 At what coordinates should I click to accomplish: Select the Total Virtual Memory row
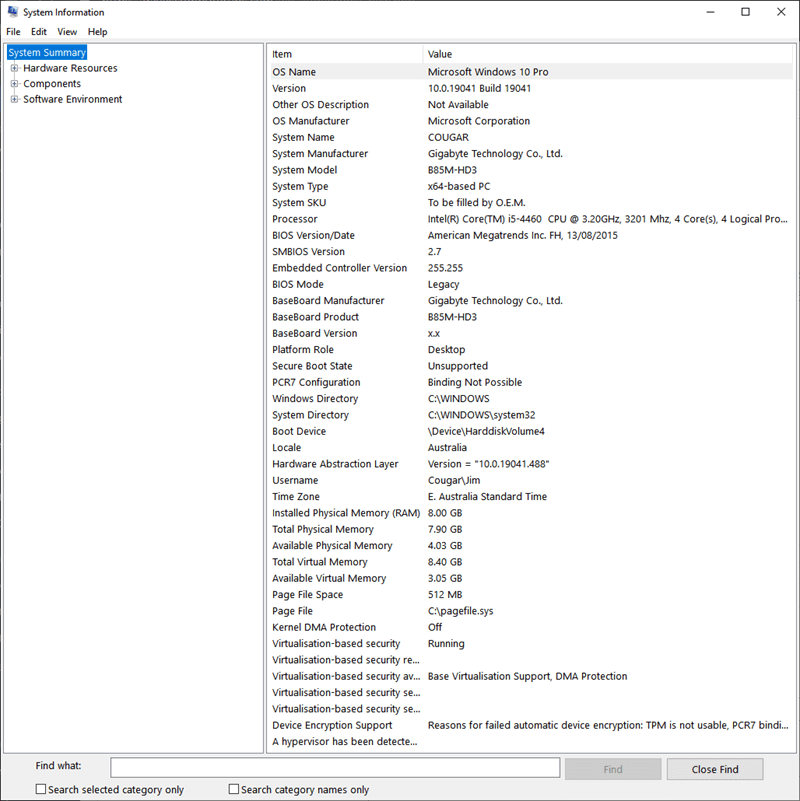pos(531,562)
